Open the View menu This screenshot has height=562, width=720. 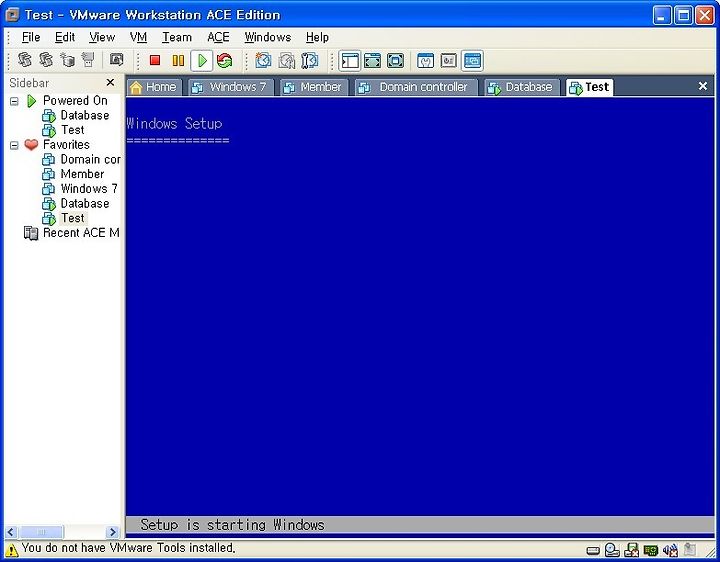[102, 37]
